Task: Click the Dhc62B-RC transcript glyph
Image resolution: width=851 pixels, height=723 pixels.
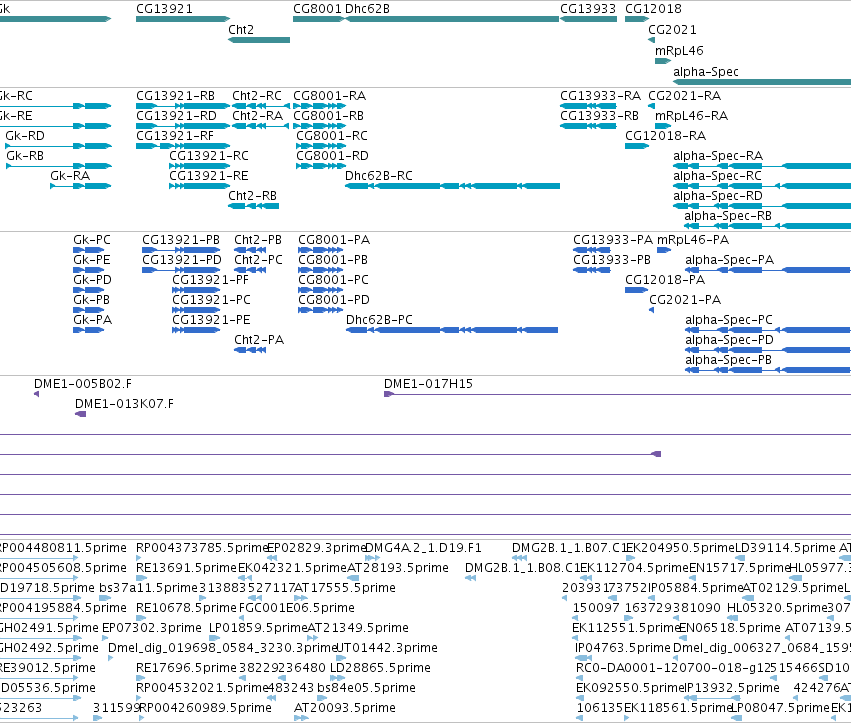Action: coord(452,186)
